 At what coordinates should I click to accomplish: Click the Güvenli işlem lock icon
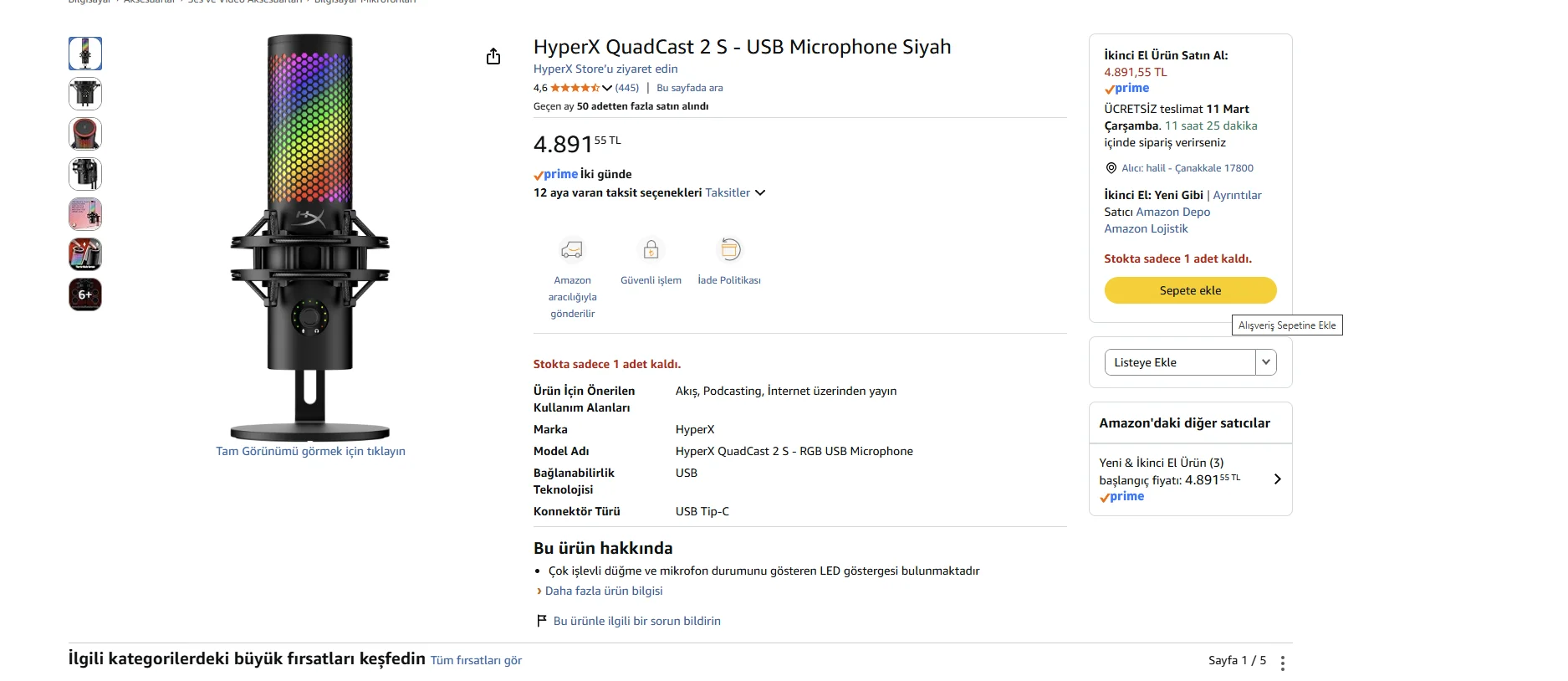click(x=651, y=249)
